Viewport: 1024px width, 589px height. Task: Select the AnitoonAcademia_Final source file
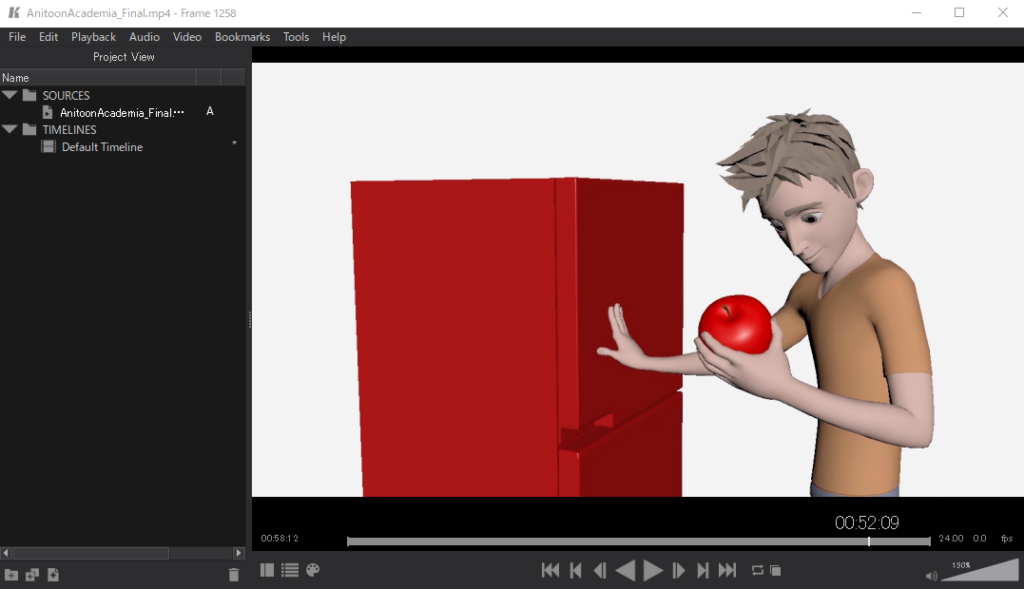pyautogui.click(x=121, y=113)
